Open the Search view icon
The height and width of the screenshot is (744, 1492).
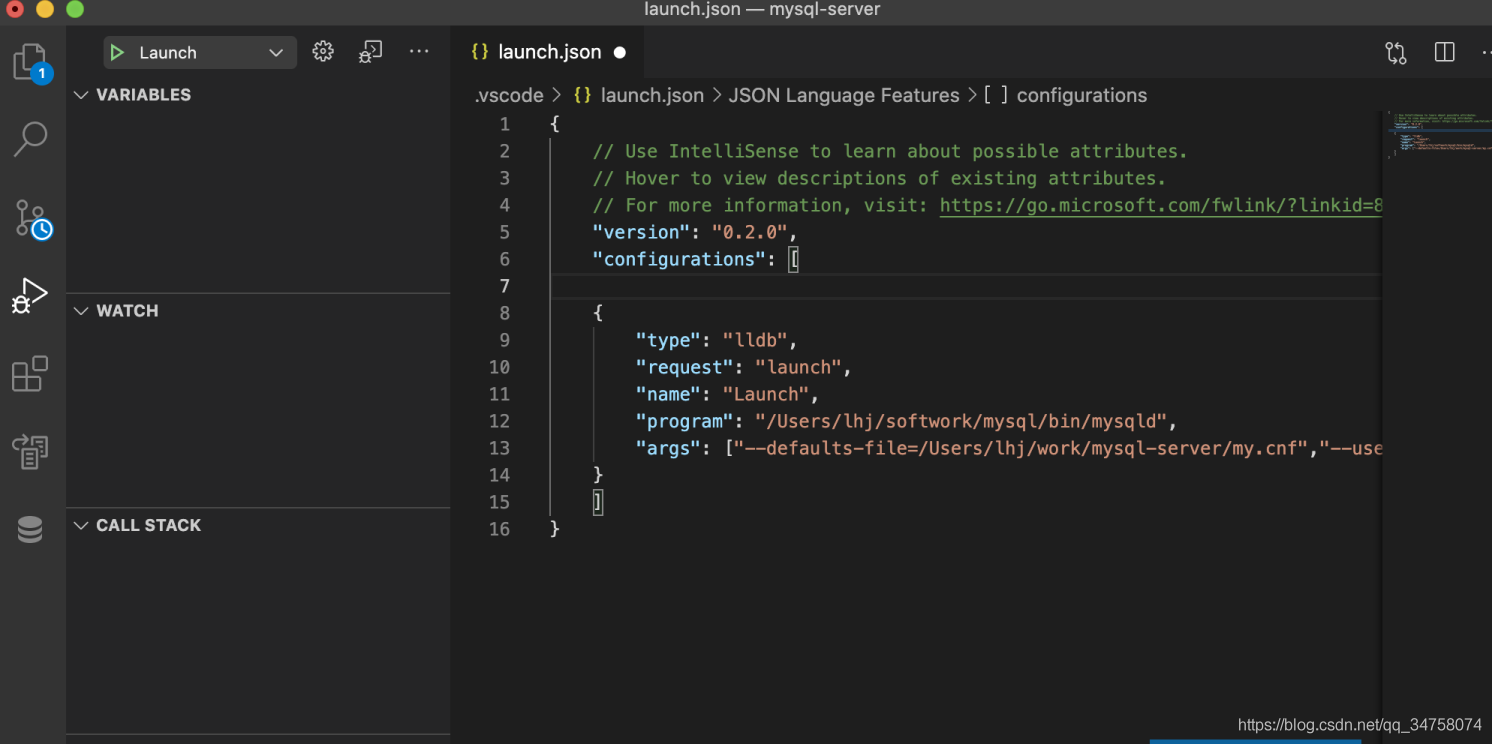pos(30,140)
